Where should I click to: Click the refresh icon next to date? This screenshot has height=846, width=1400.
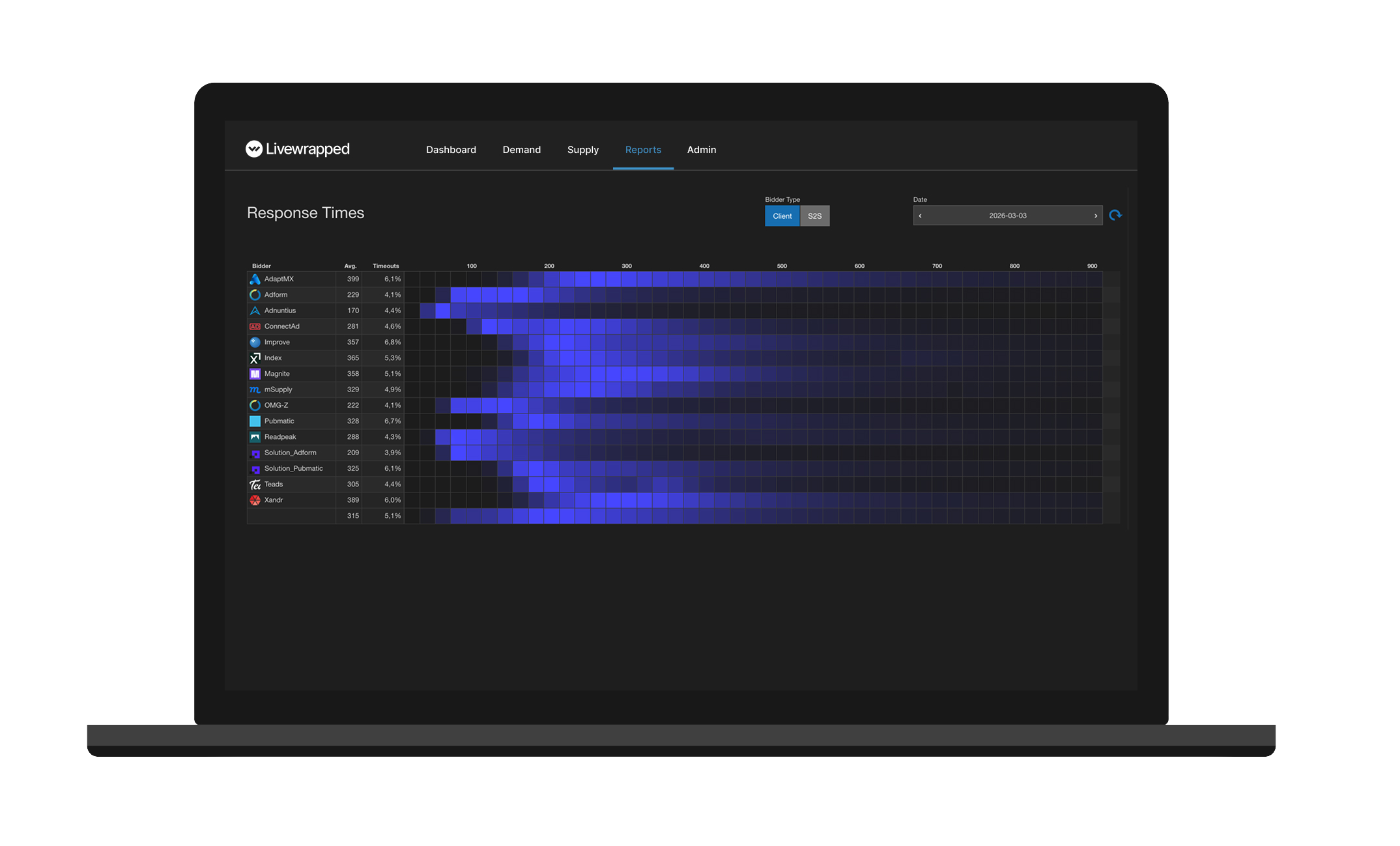(x=1115, y=216)
